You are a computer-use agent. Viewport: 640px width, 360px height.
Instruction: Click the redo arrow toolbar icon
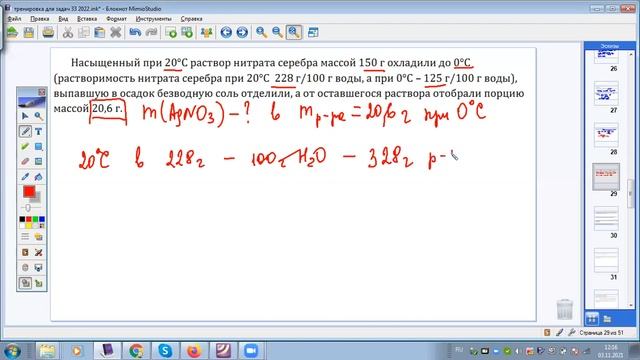click(151, 32)
